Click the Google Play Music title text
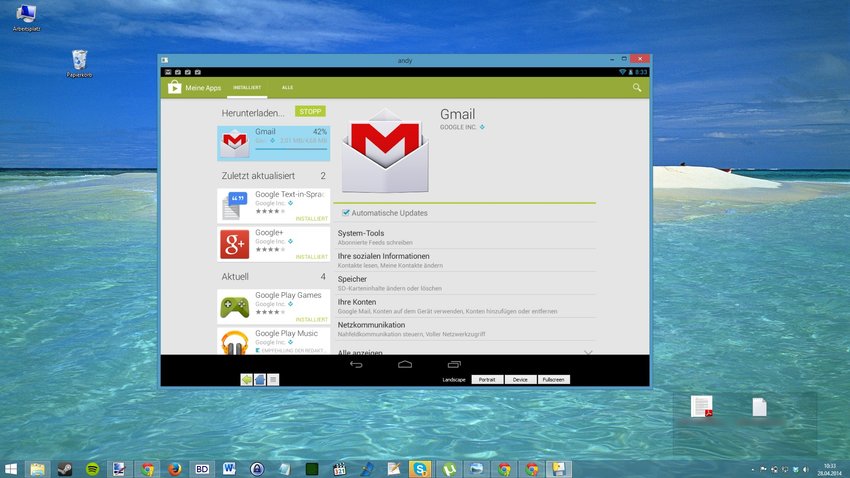This screenshot has width=850, height=478. (286, 333)
